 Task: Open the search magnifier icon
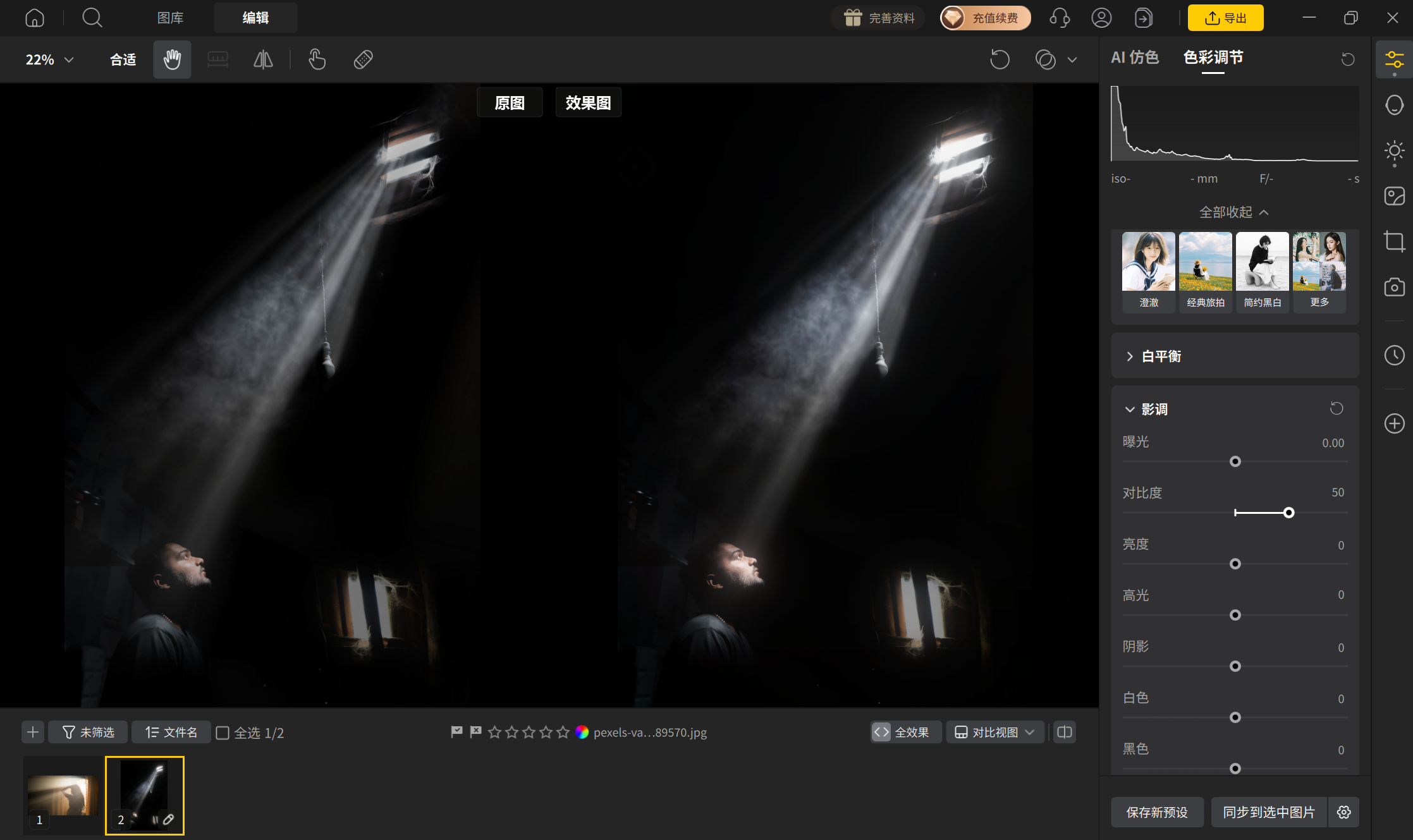tap(92, 18)
